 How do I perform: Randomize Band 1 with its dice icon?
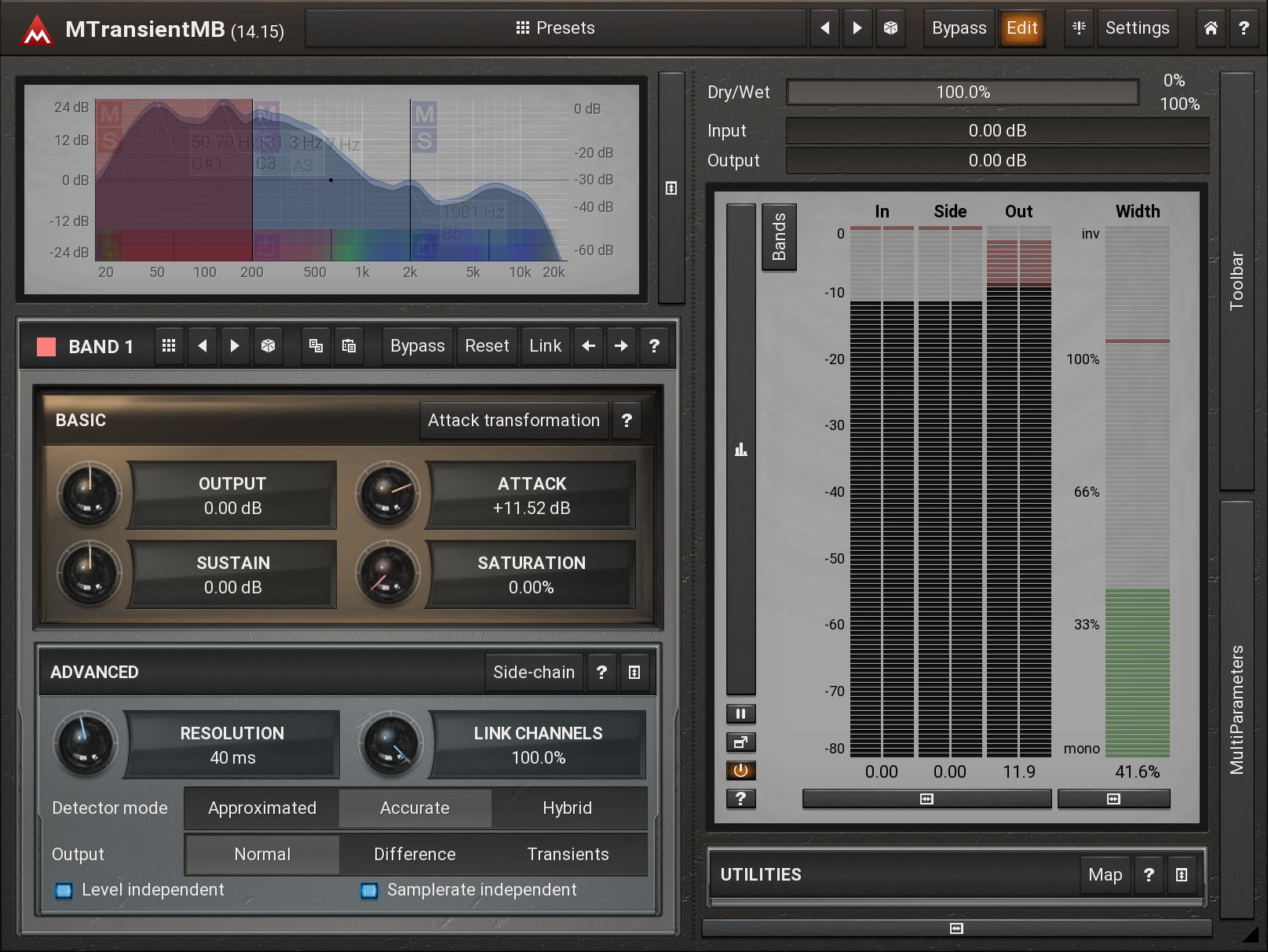[268, 346]
